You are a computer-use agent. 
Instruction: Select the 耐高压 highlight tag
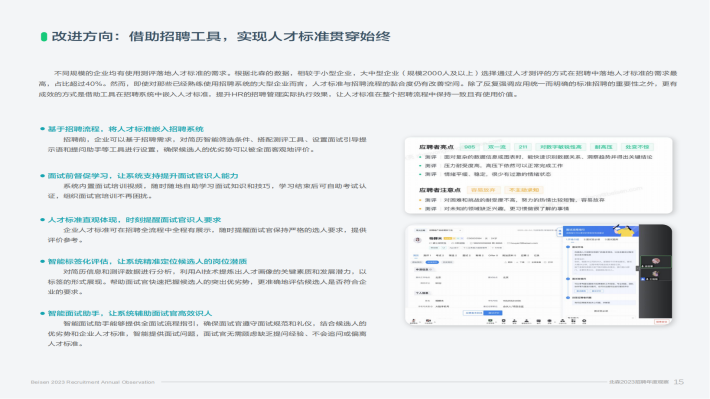point(604,147)
